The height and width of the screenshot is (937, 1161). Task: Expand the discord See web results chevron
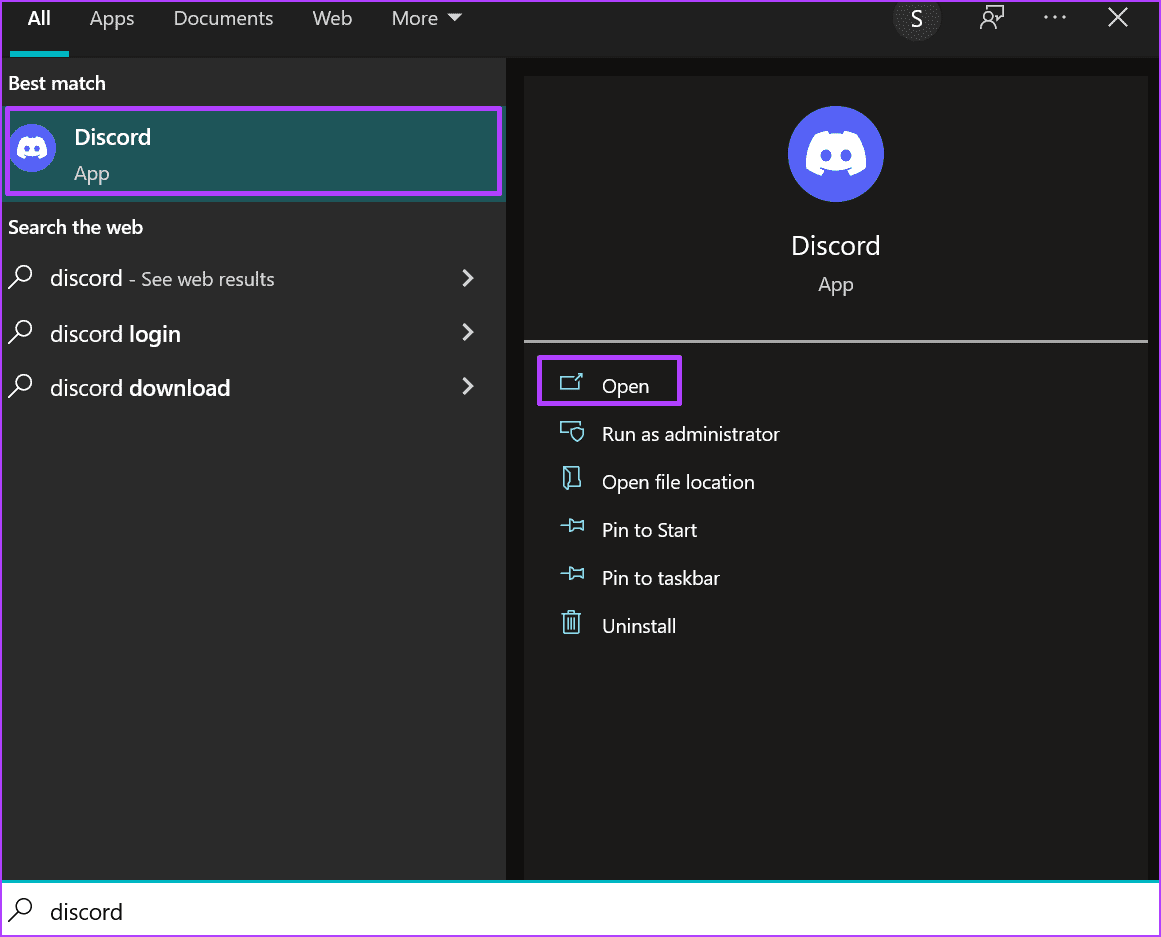pyautogui.click(x=467, y=279)
